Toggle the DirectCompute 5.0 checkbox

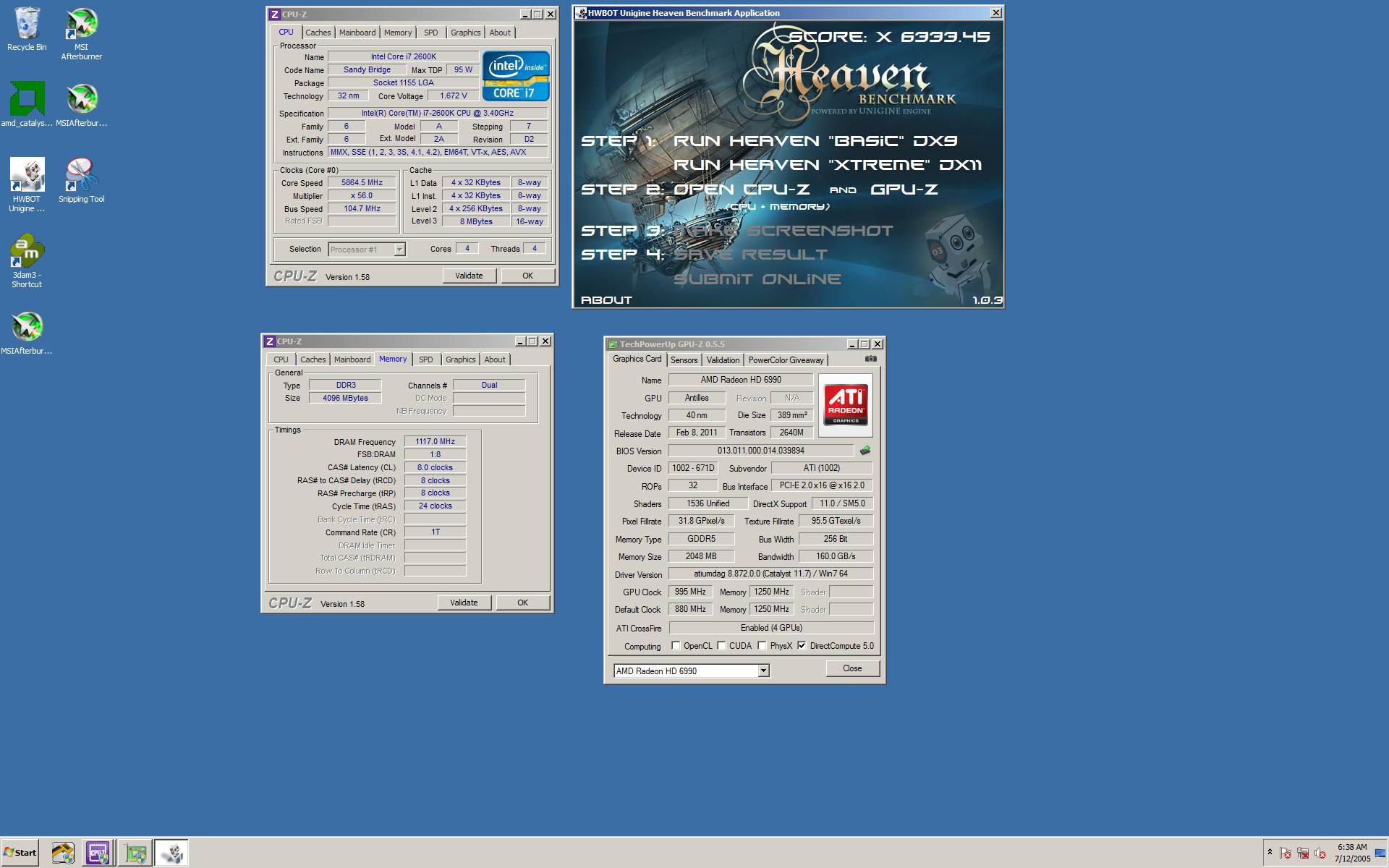point(802,646)
